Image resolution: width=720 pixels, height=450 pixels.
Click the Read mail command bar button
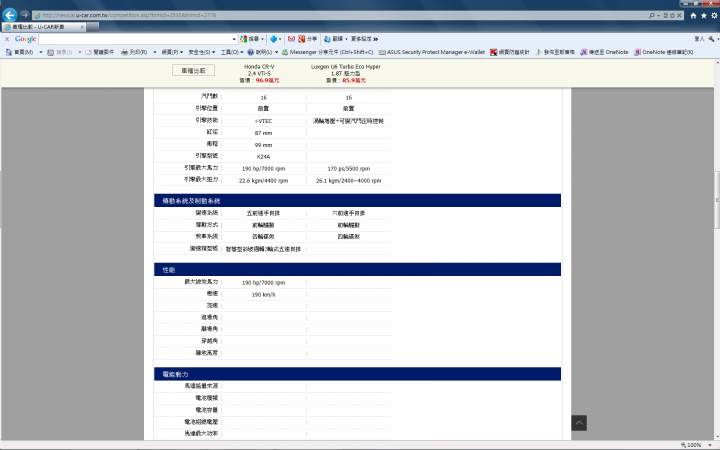(x=100, y=52)
